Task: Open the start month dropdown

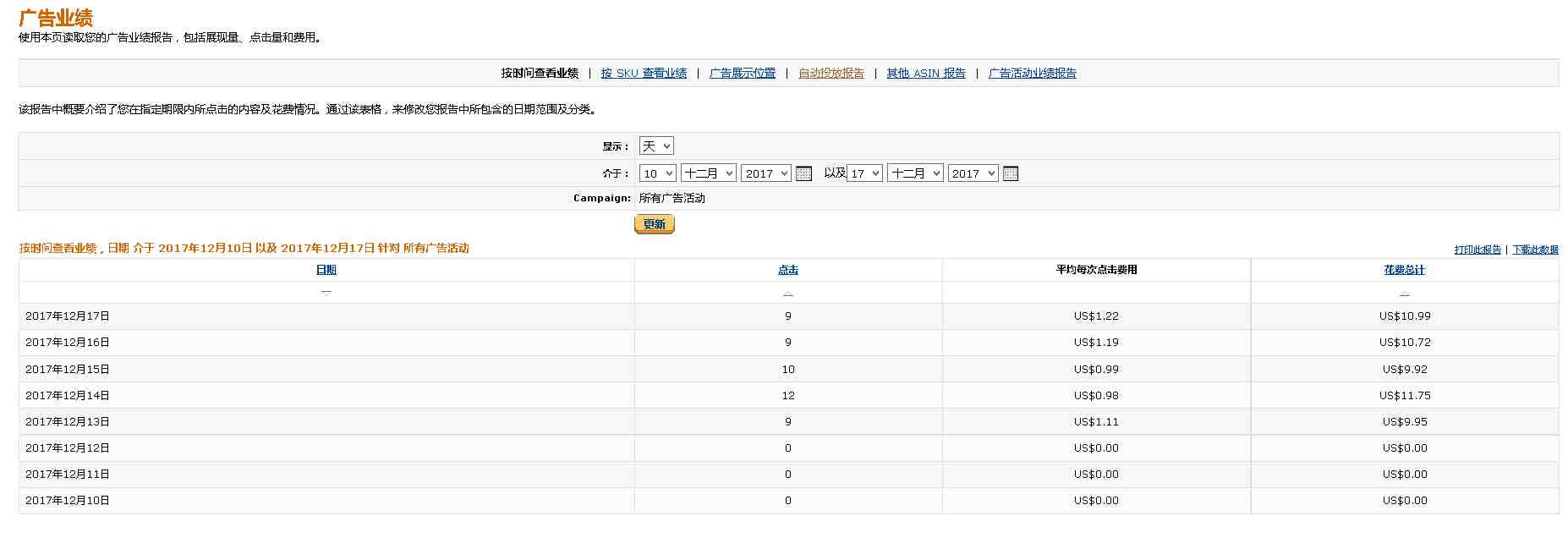Action: tap(709, 173)
